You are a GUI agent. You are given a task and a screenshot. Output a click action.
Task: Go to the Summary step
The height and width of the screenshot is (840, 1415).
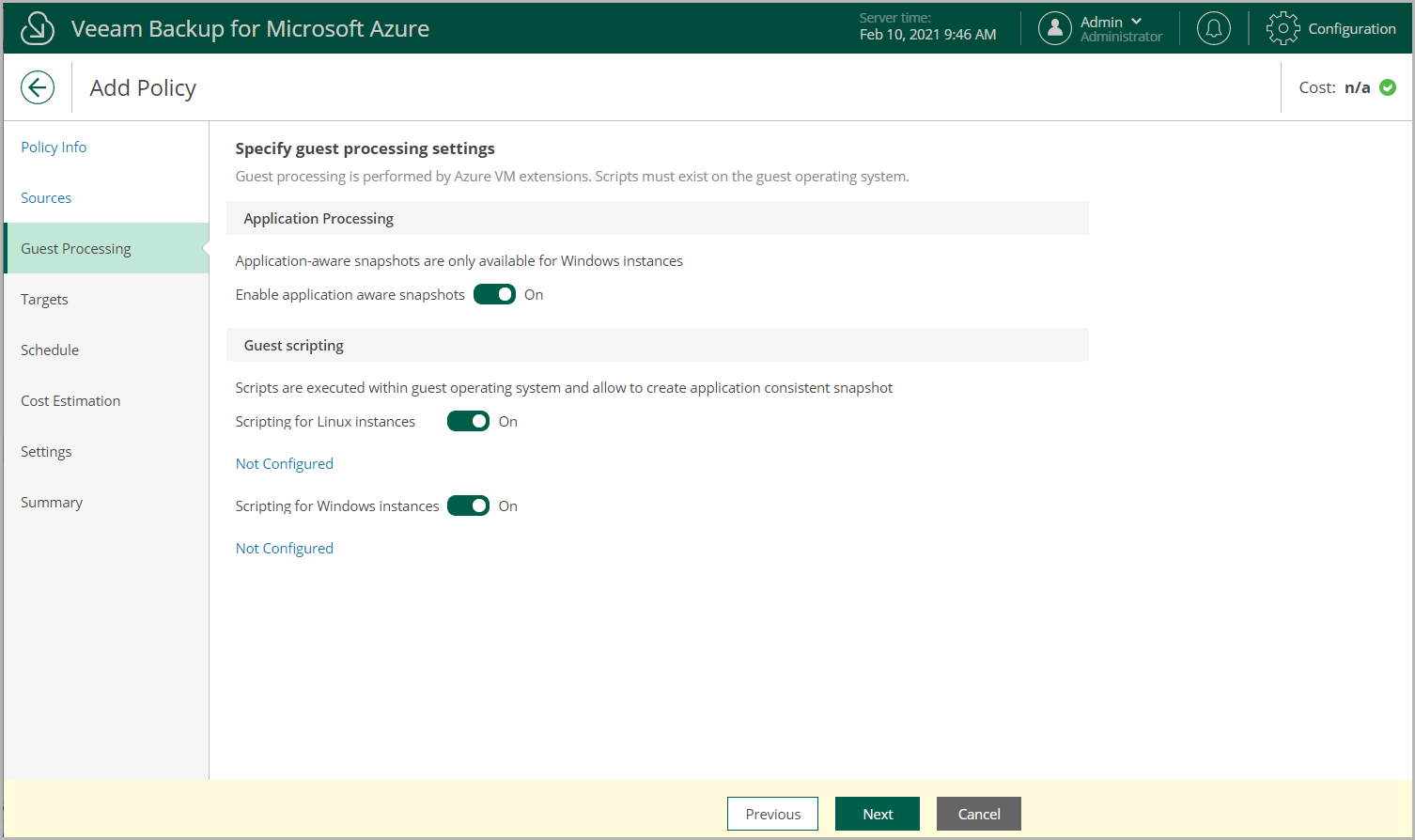pos(52,502)
